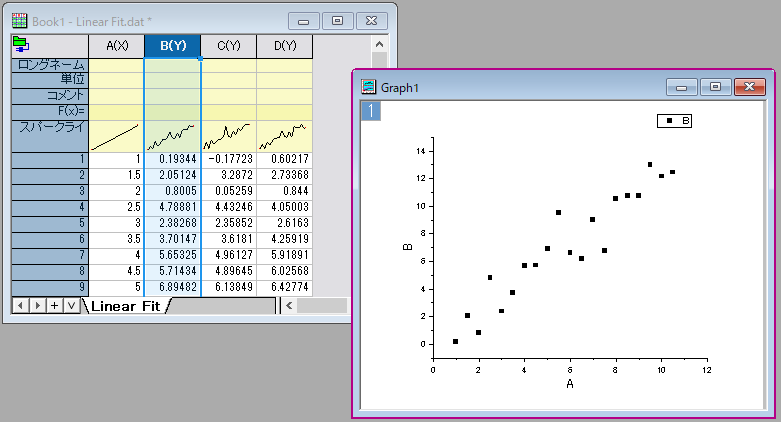781x422 pixels.
Task: Click sparkline thumbnail in column B
Action: (x=172, y=136)
